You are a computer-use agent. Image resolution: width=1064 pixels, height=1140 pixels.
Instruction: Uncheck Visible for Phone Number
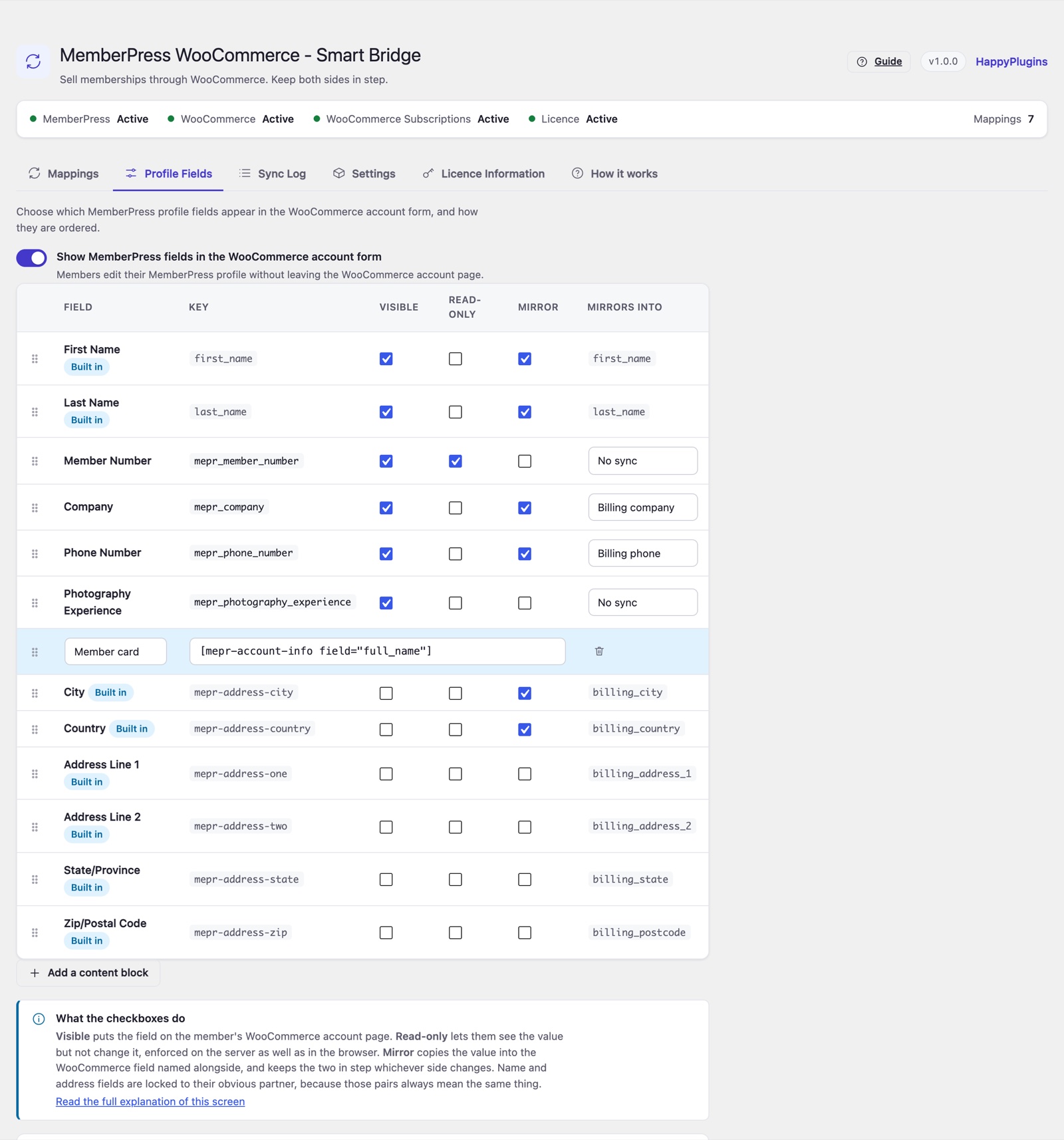(x=386, y=553)
